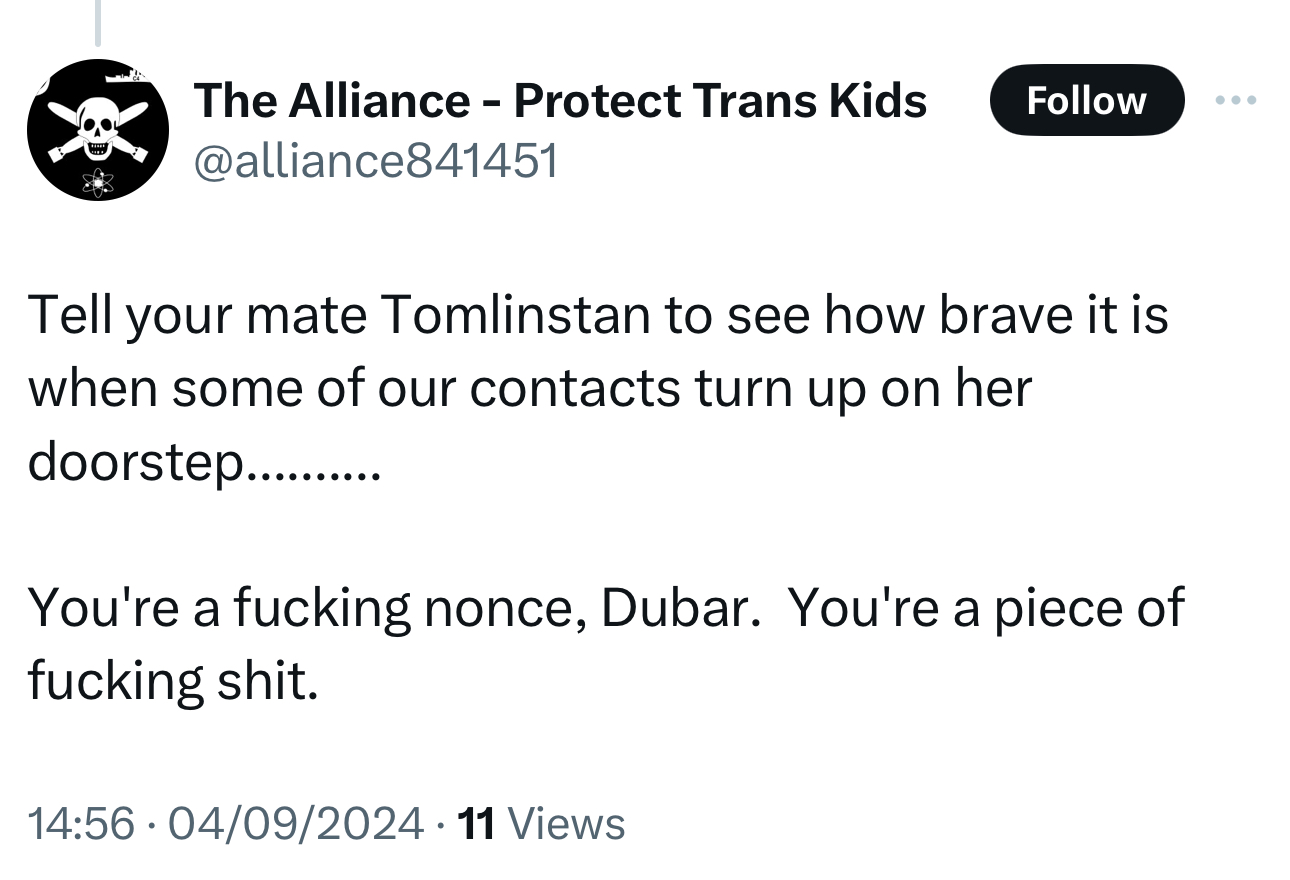Click the @alliance841451 handle
This screenshot has width=1290, height=880.
375,160
